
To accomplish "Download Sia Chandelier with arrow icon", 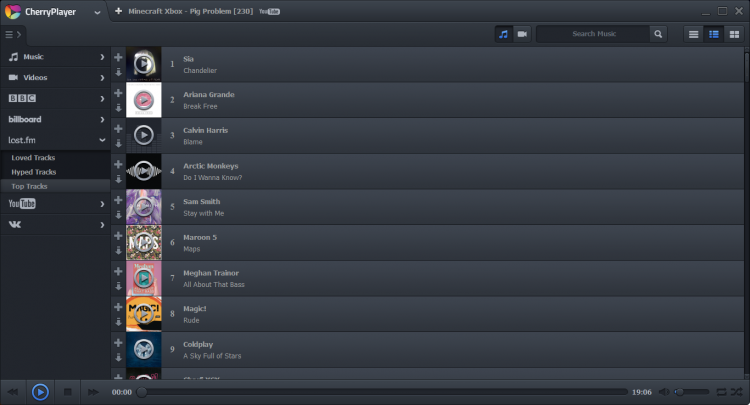I will tap(118, 72).
